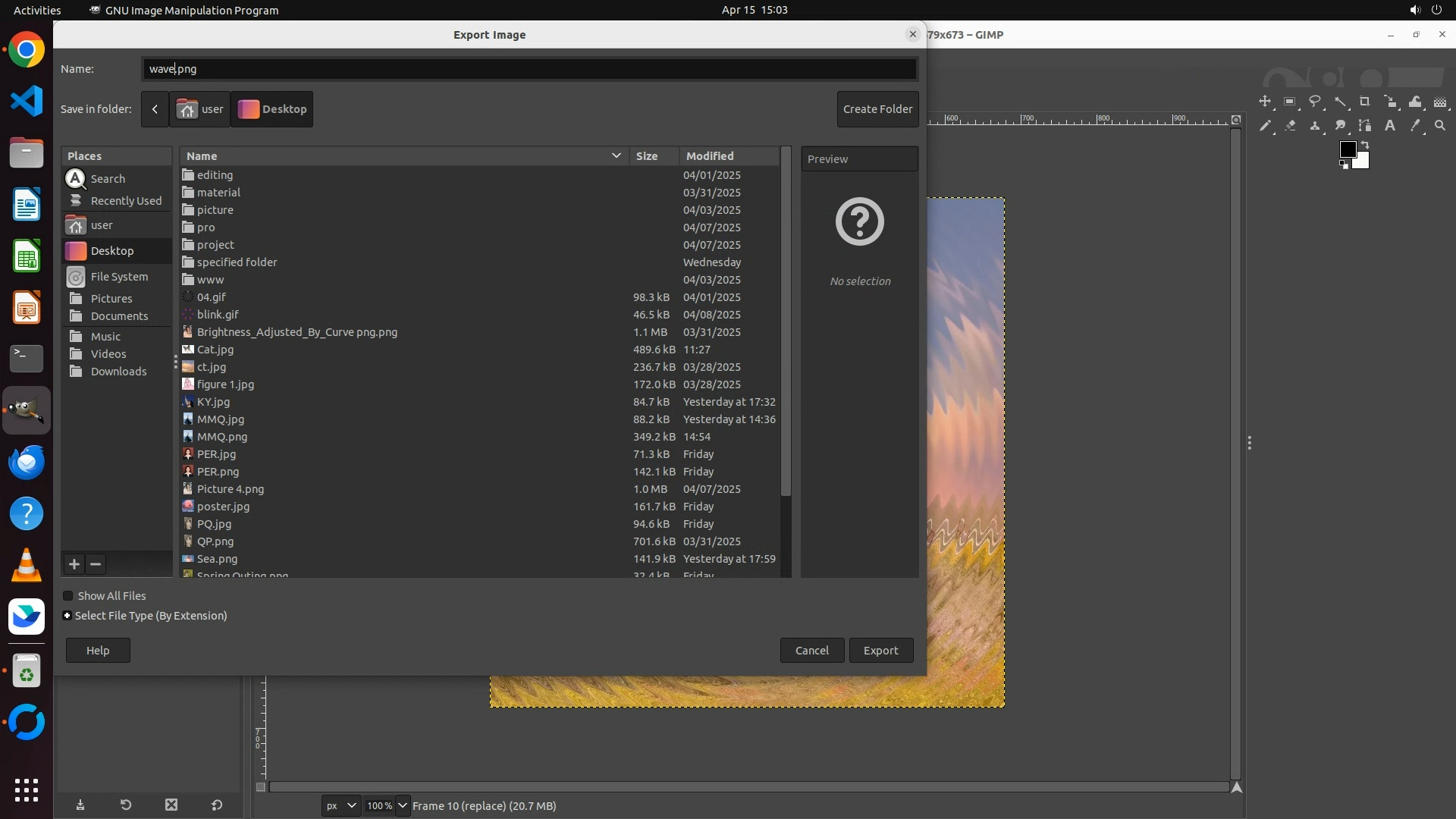Enable the Show All Files checkbox
Viewport: 1456px width, 819px height.
tap(68, 596)
